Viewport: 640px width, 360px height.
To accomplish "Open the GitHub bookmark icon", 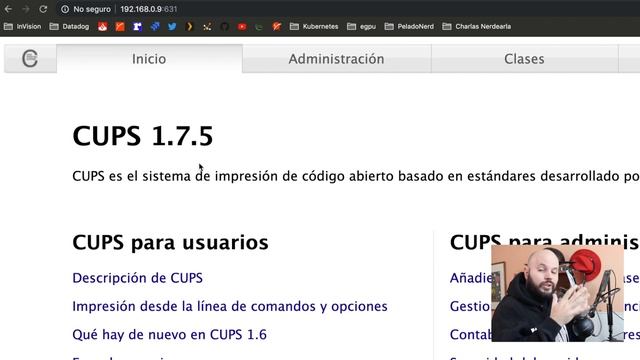I will (x=224, y=27).
